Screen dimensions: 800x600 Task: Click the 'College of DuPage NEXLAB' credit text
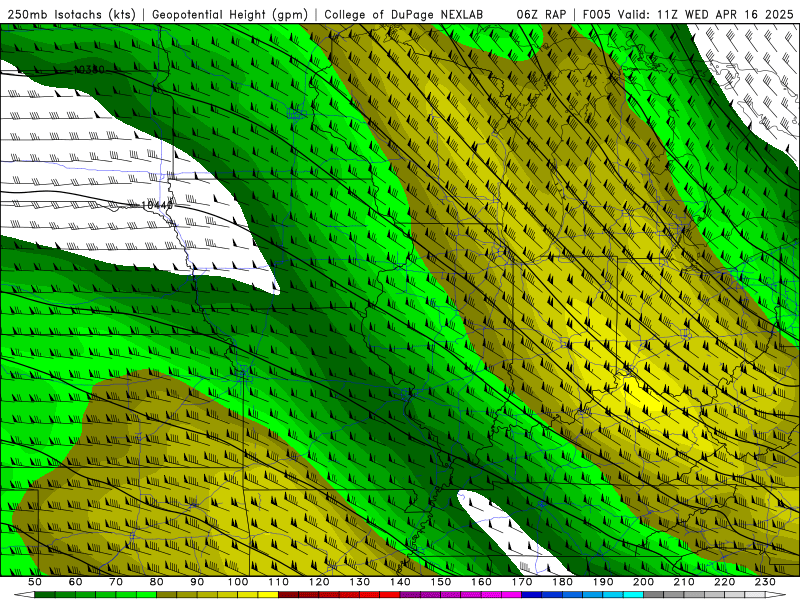[403, 14]
